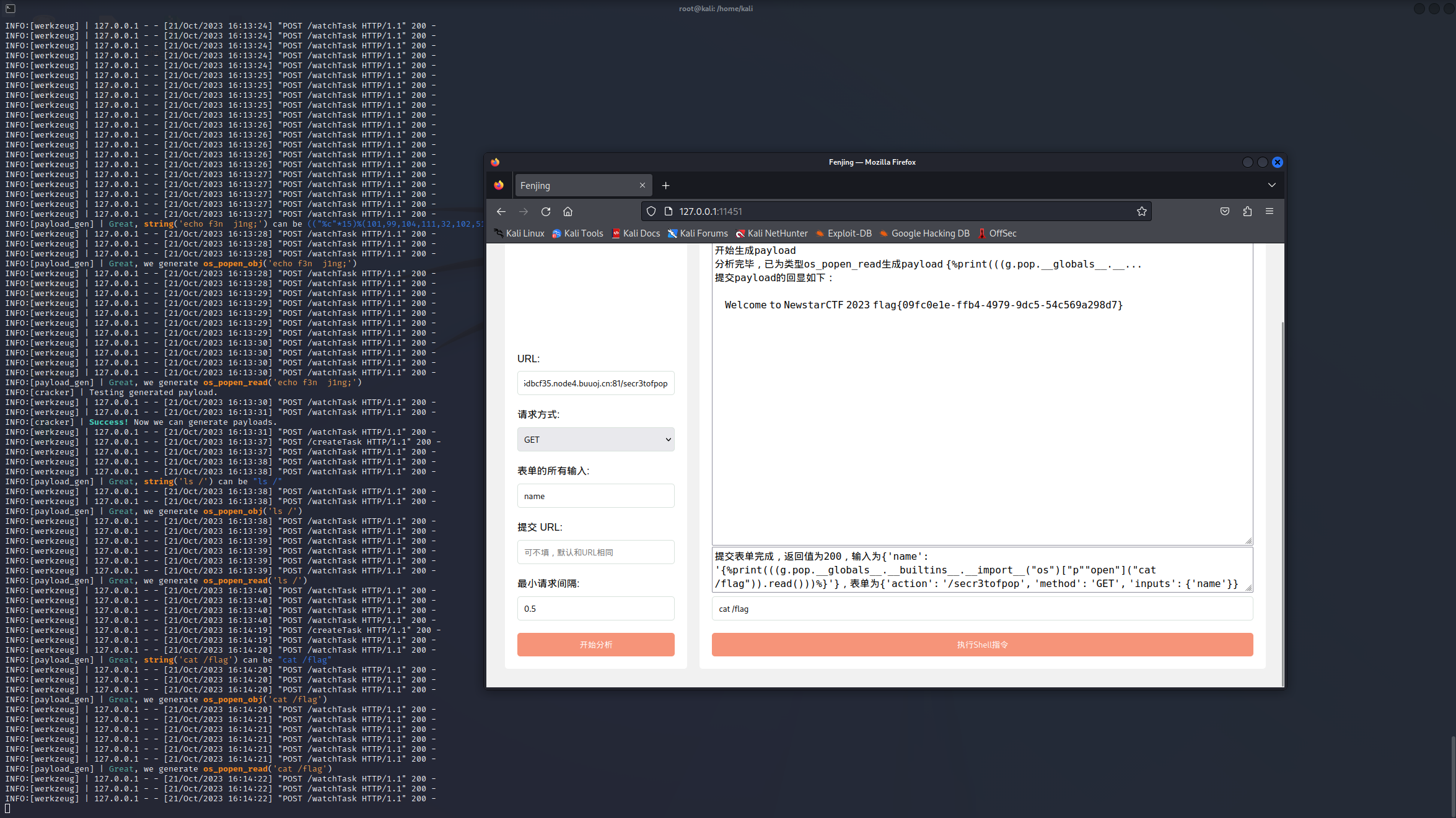This screenshot has height=818, width=1456.
Task: Click the minimum request interval field 0.5
Action: point(595,609)
